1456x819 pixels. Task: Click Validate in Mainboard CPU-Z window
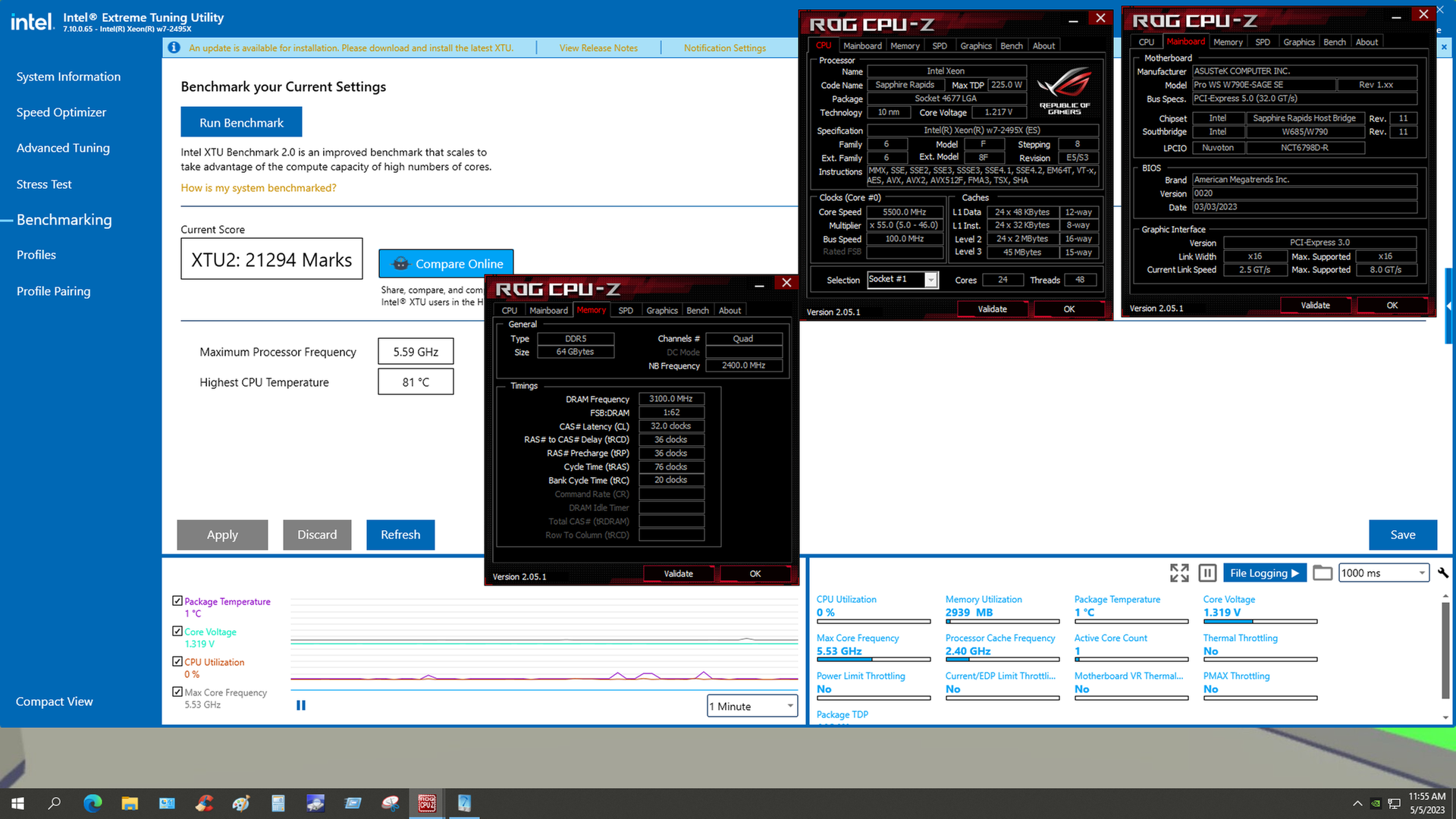pyautogui.click(x=1316, y=306)
